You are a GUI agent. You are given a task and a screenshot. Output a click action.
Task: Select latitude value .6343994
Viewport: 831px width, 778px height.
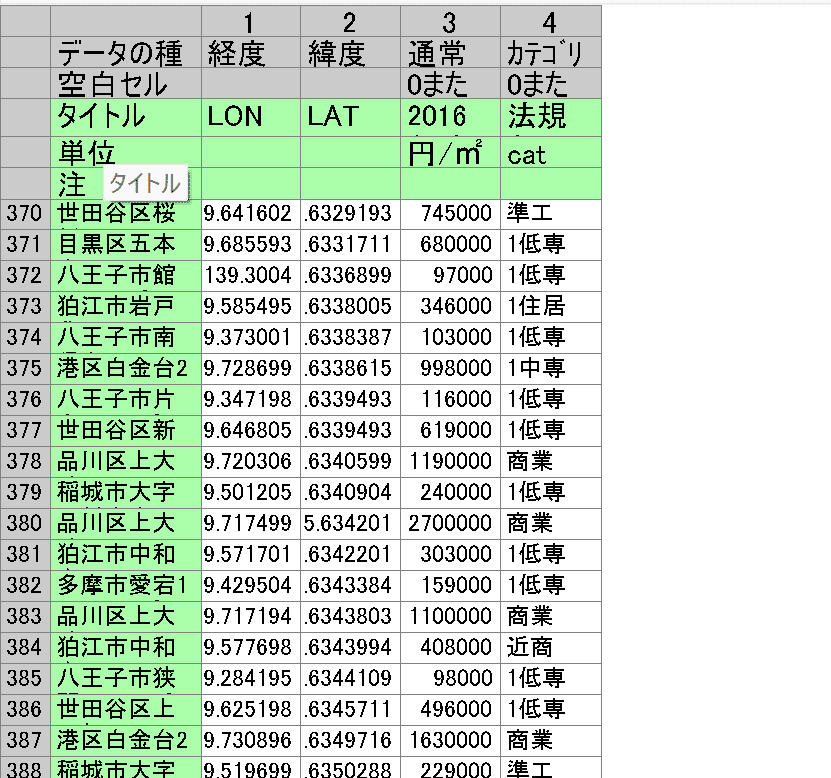(350, 648)
